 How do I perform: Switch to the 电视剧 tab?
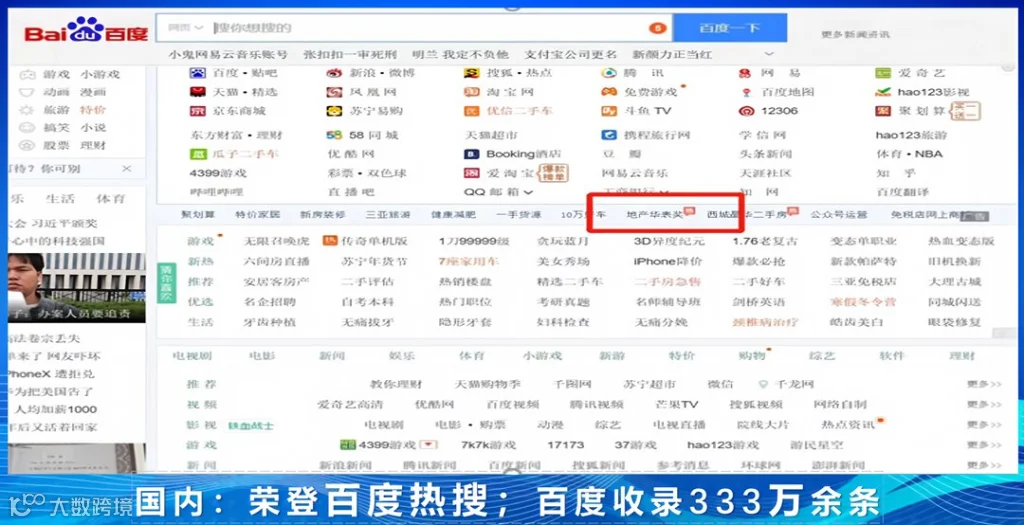(x=192, y=356)
